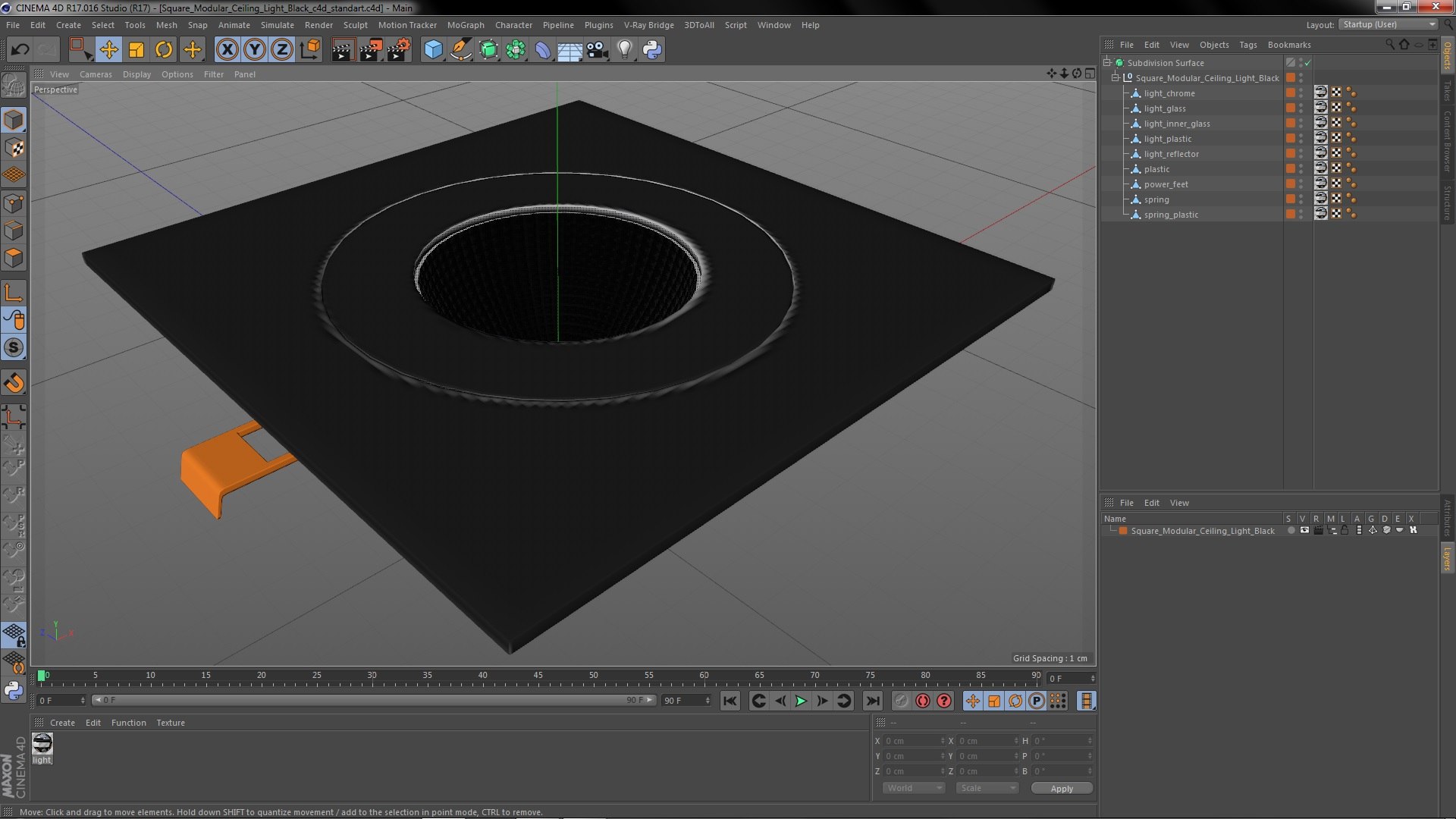
Task: Collapse the Subdivision Surface tree node
Action: (1107, 63)
